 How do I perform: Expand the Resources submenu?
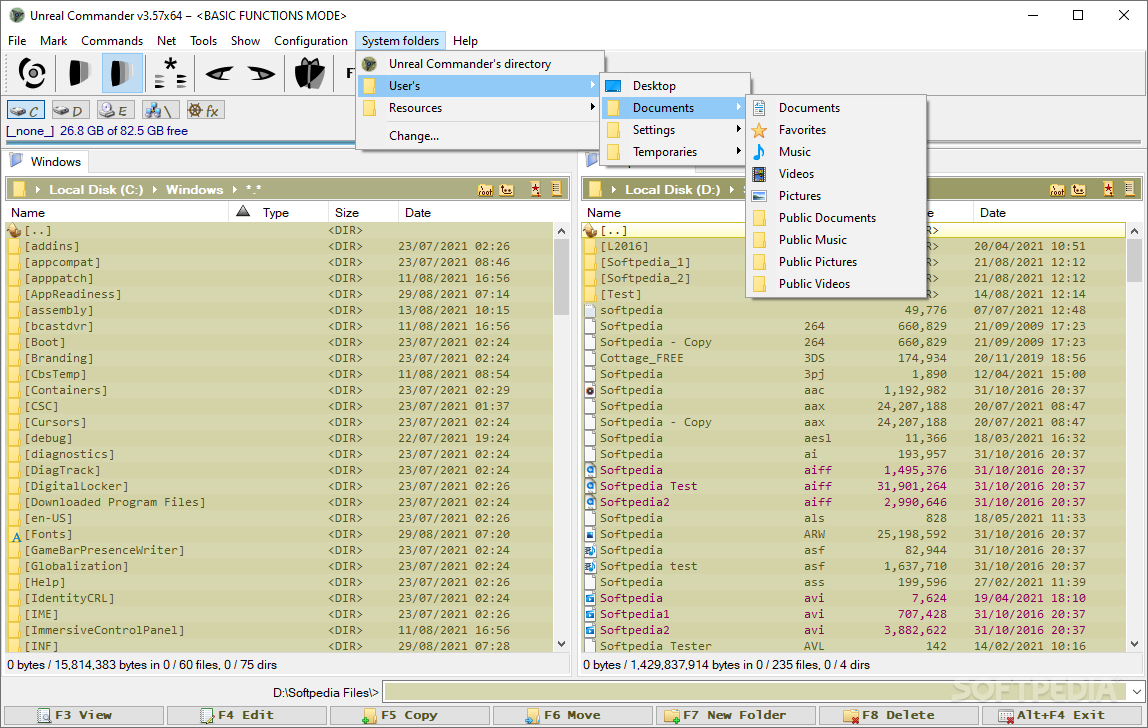tap(480, 108)
